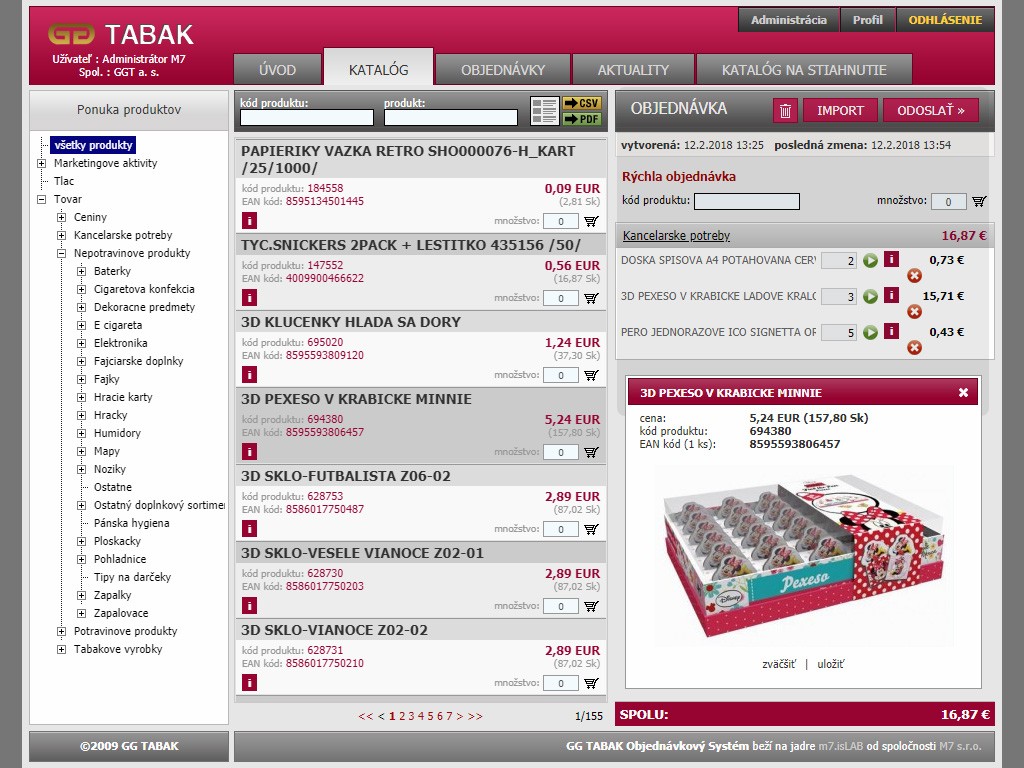1024x768 pixels.
Task: Enlarge product image via zväčšiť link
Action: pos(779,664)
